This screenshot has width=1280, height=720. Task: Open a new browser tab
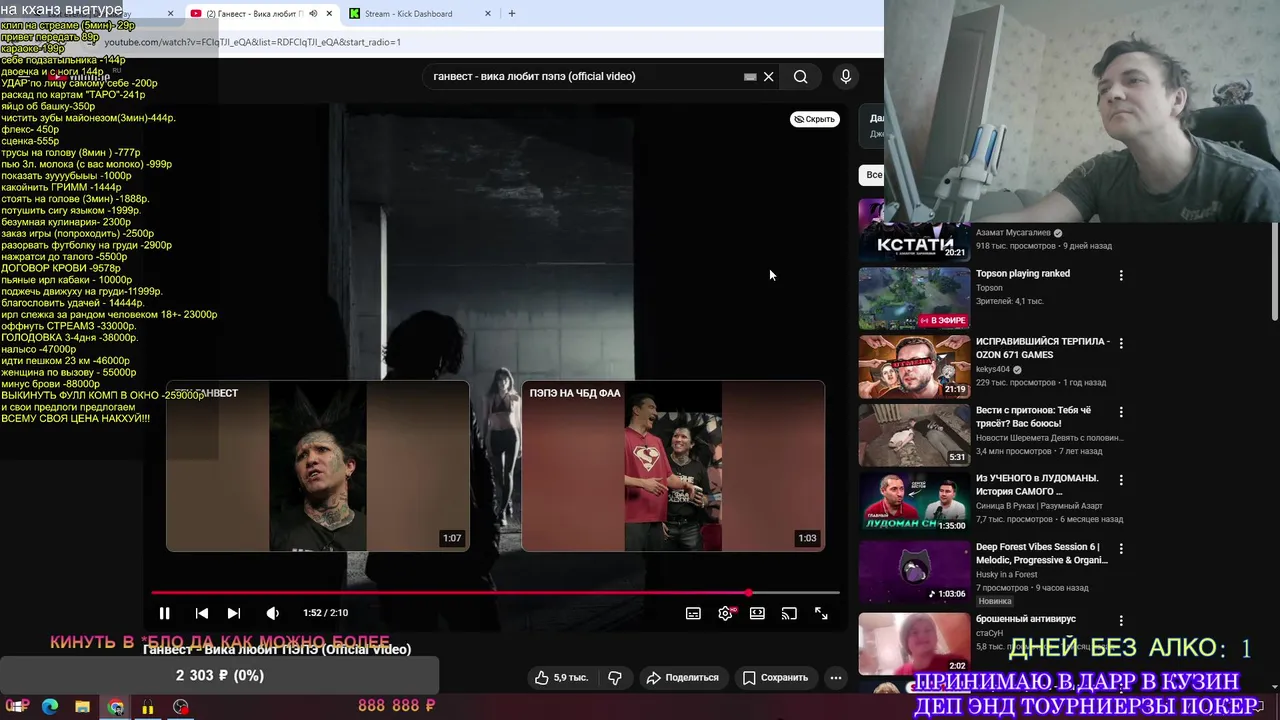[512, 14]
